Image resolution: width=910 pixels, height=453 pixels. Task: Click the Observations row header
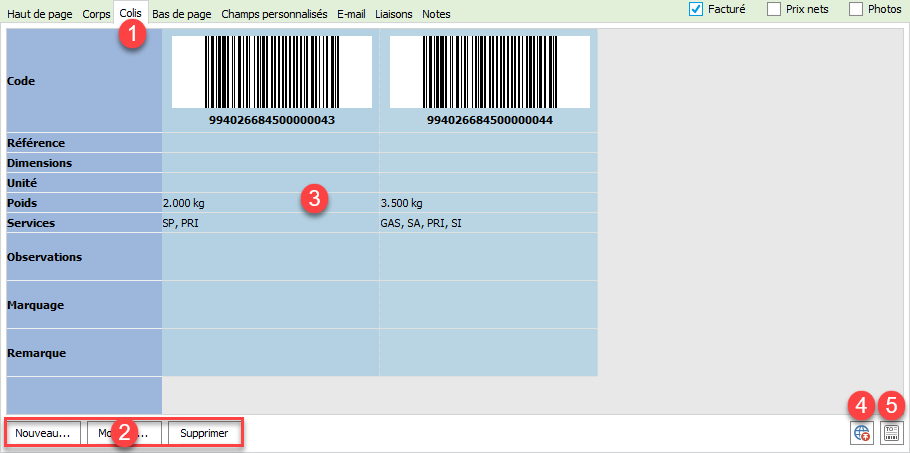(x=84, y=256)
